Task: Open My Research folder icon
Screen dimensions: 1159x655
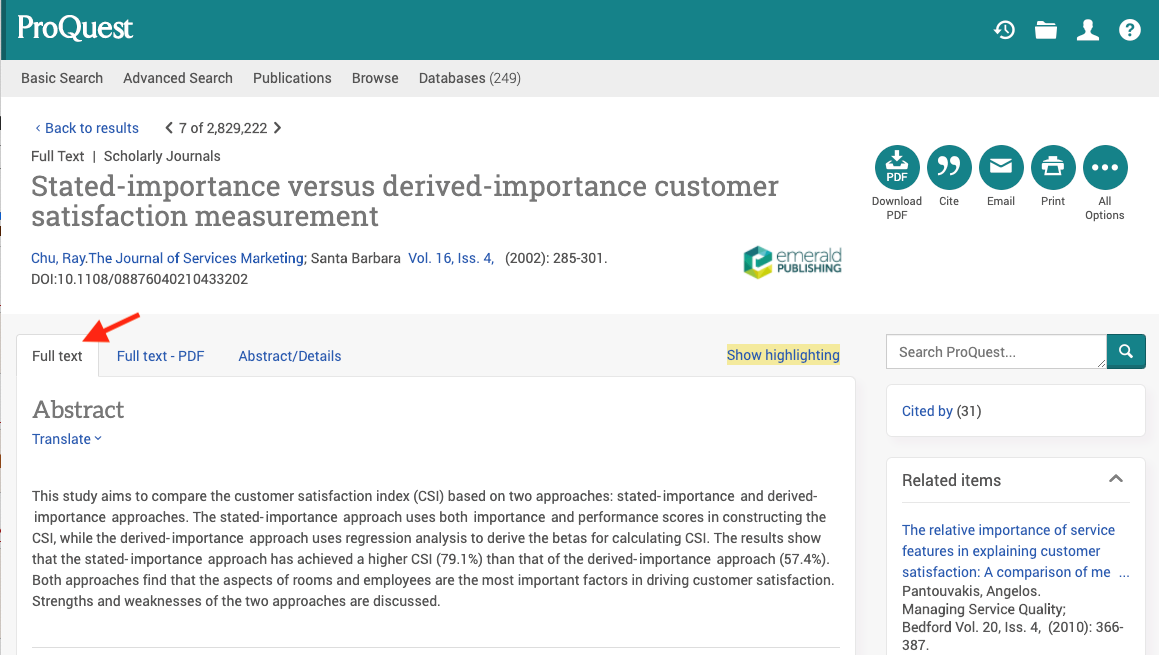Action: pyautogui.click(x=1046, y=30)
